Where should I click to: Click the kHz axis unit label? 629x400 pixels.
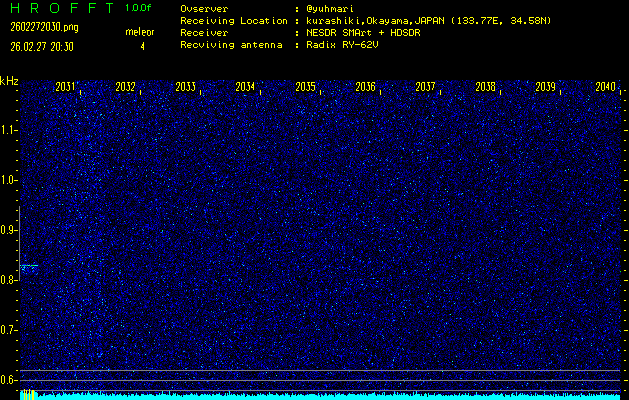pos(9,80)
